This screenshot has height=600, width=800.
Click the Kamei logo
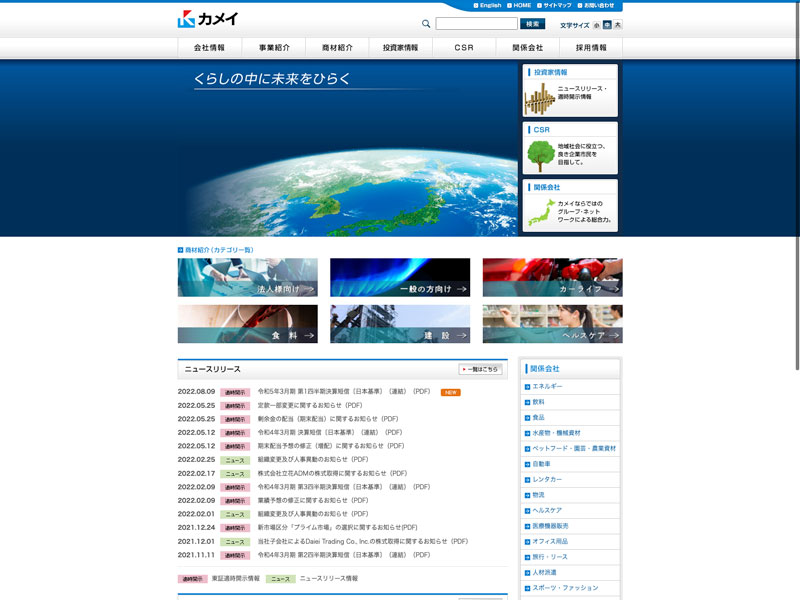tap(208, 18)
